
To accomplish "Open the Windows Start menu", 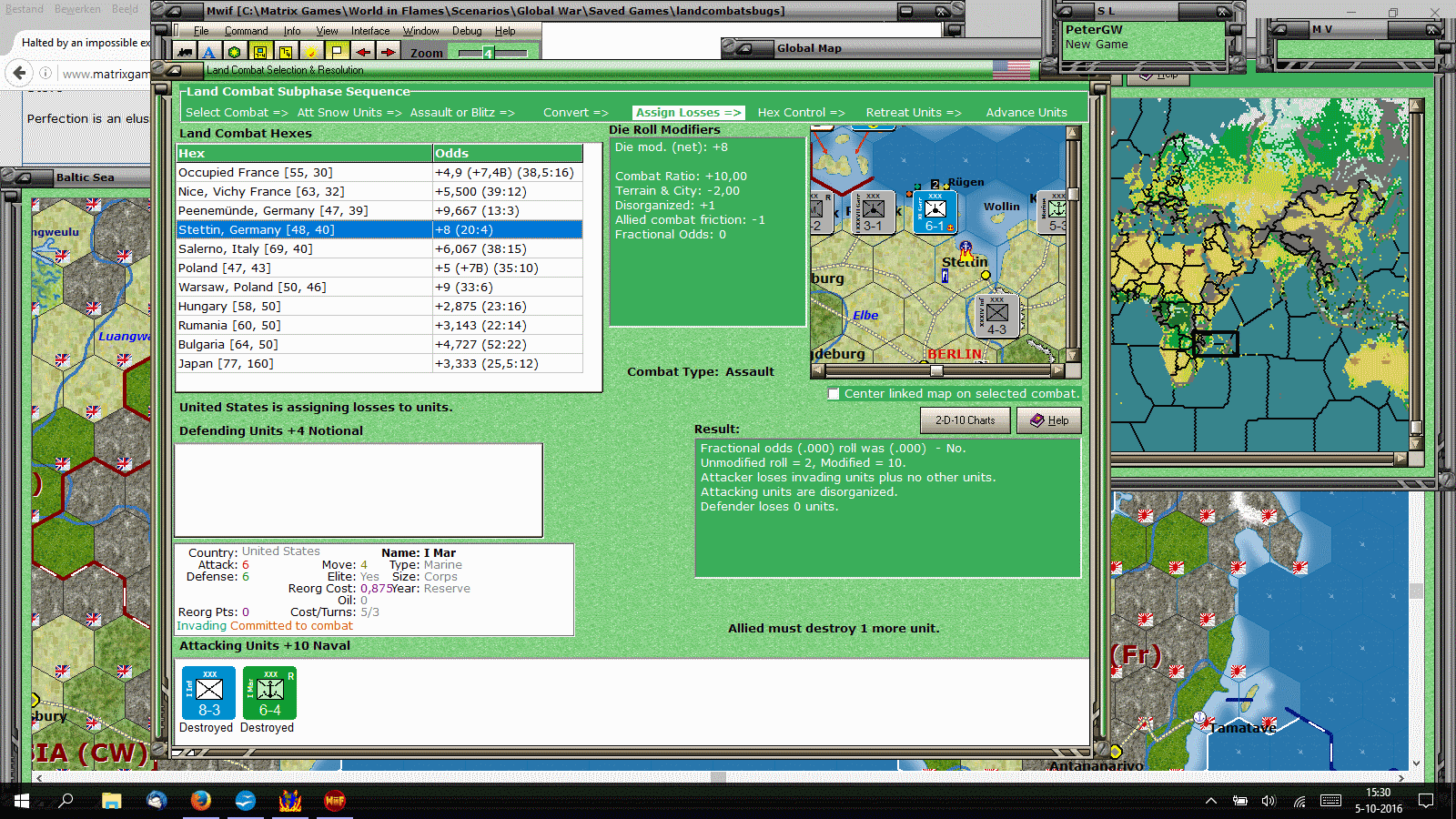I will (22, 801).
